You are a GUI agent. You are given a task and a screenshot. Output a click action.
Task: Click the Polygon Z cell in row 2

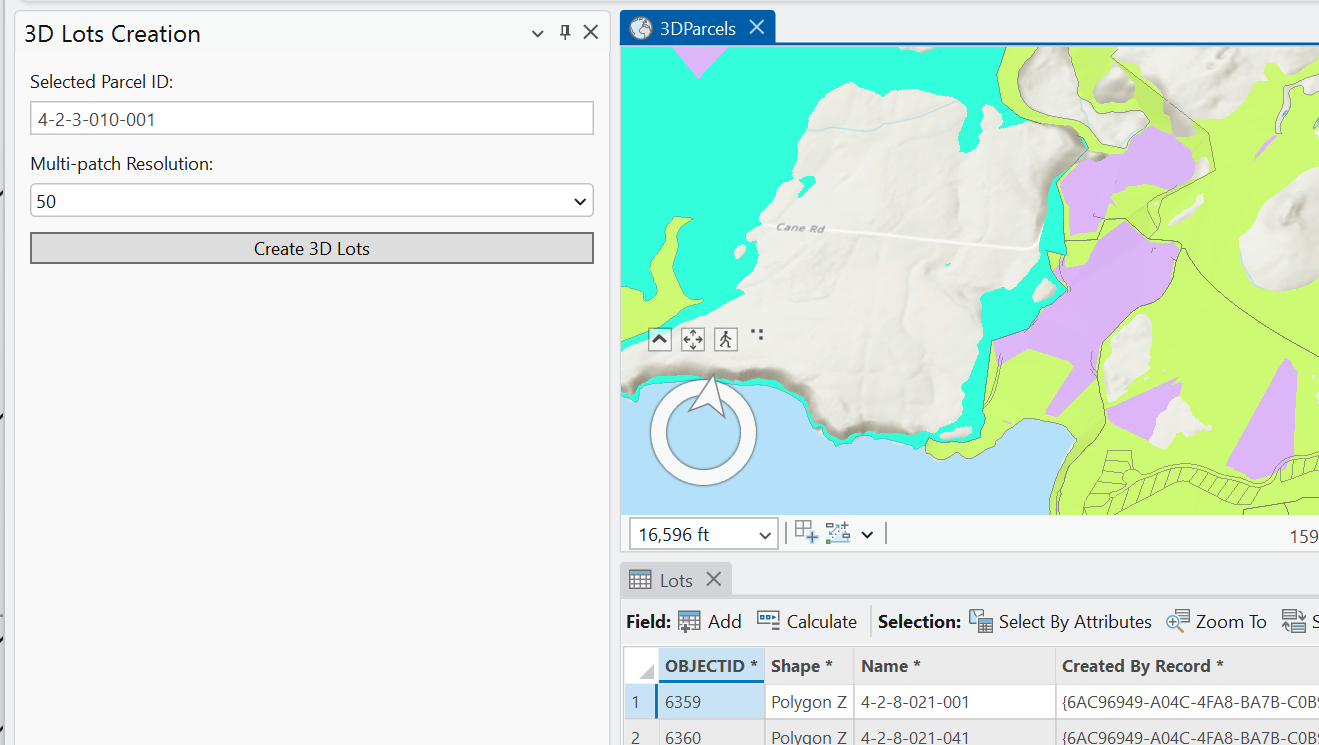(808, 733)
